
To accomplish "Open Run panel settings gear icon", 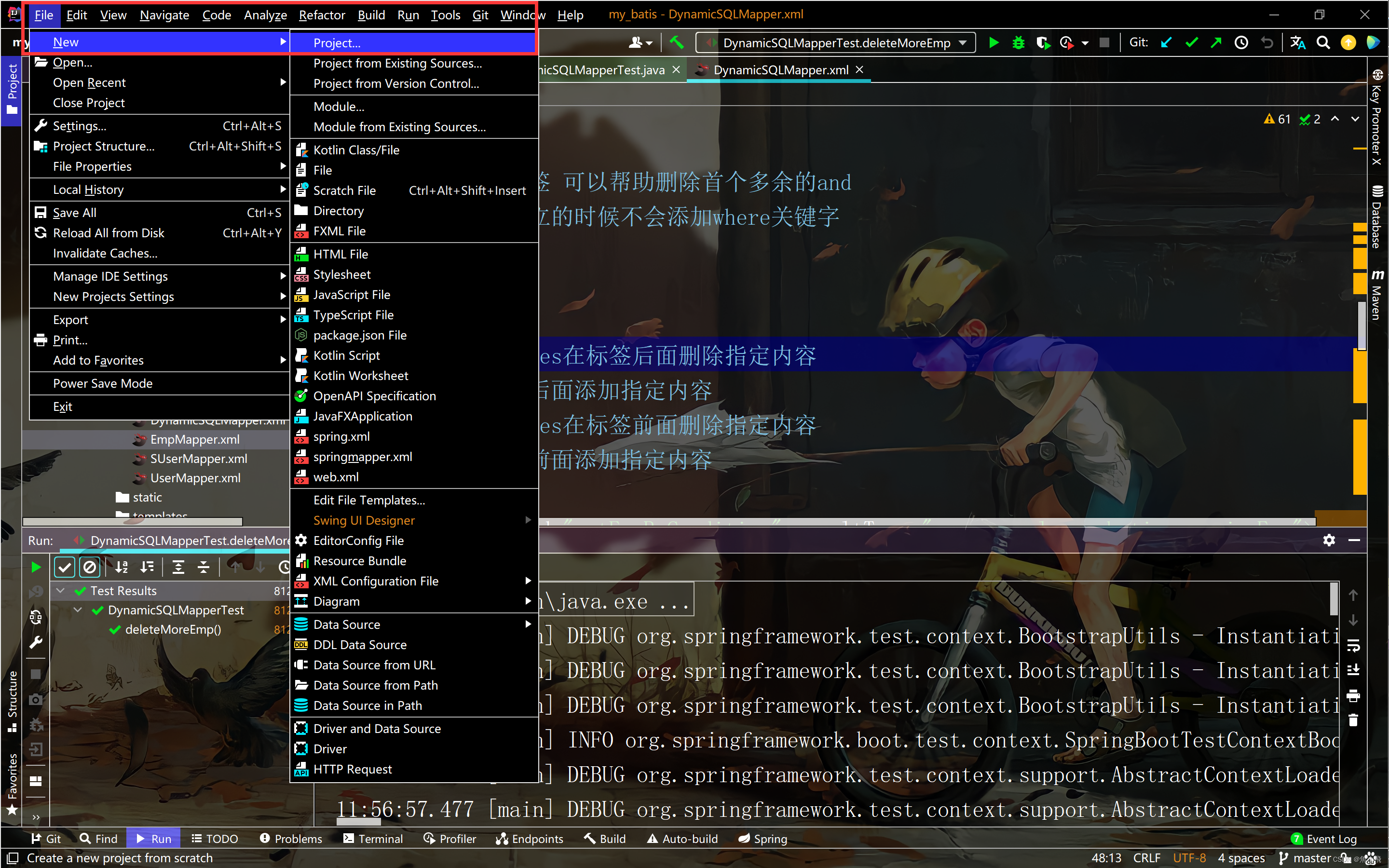I will click(x=1329, y=540).
